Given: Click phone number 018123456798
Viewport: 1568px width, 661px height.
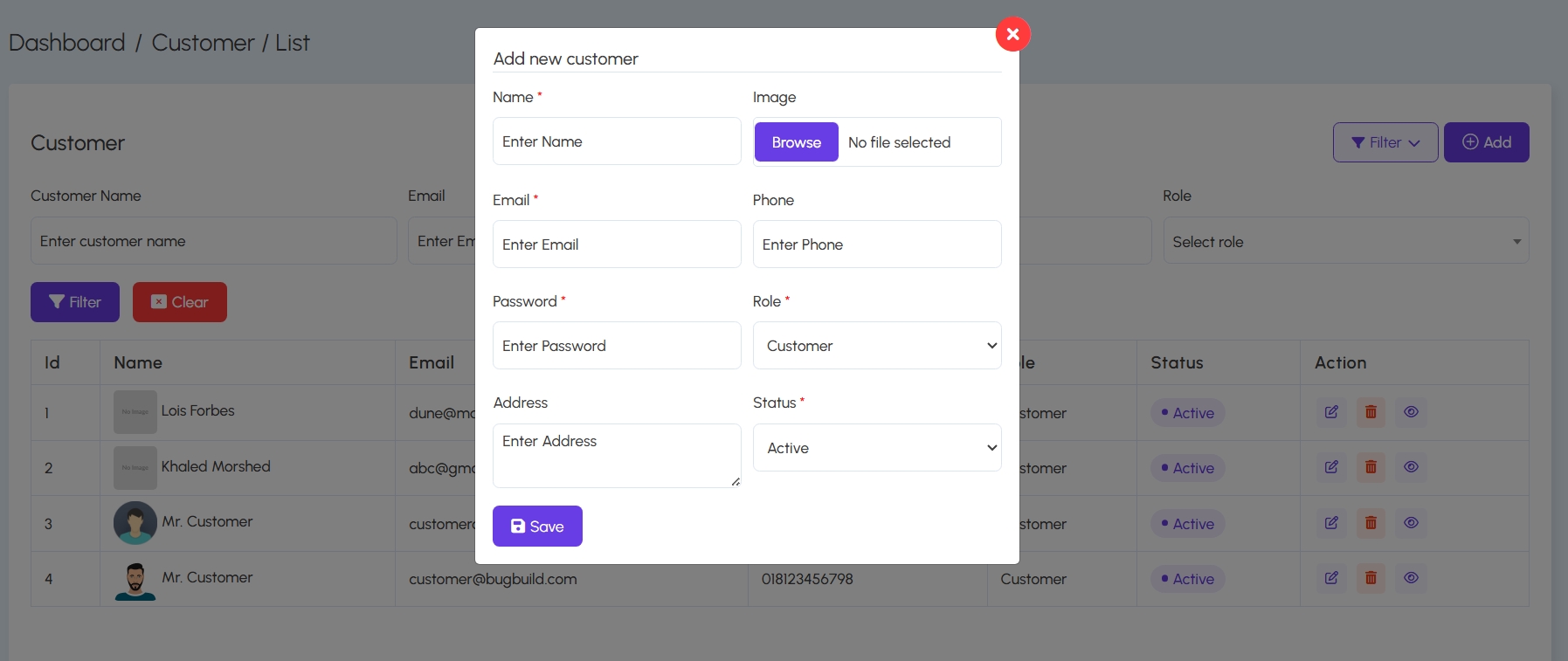Looking at the screenshot, I should (807, 579).
